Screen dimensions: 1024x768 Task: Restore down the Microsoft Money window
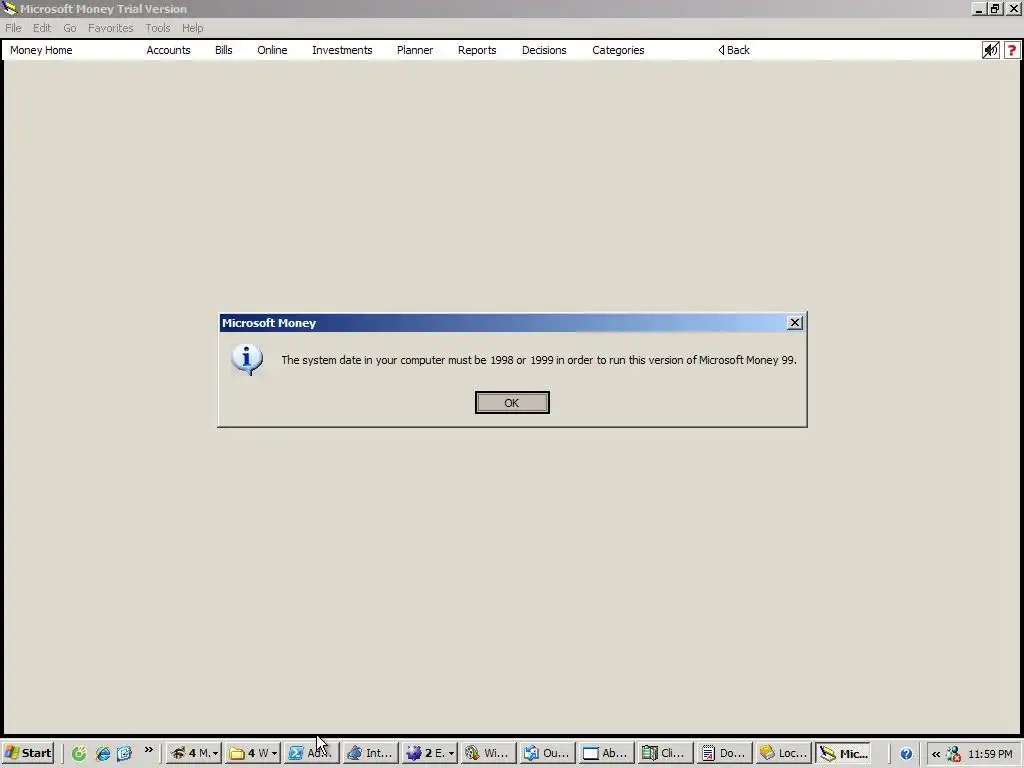[x=995, y=9]
